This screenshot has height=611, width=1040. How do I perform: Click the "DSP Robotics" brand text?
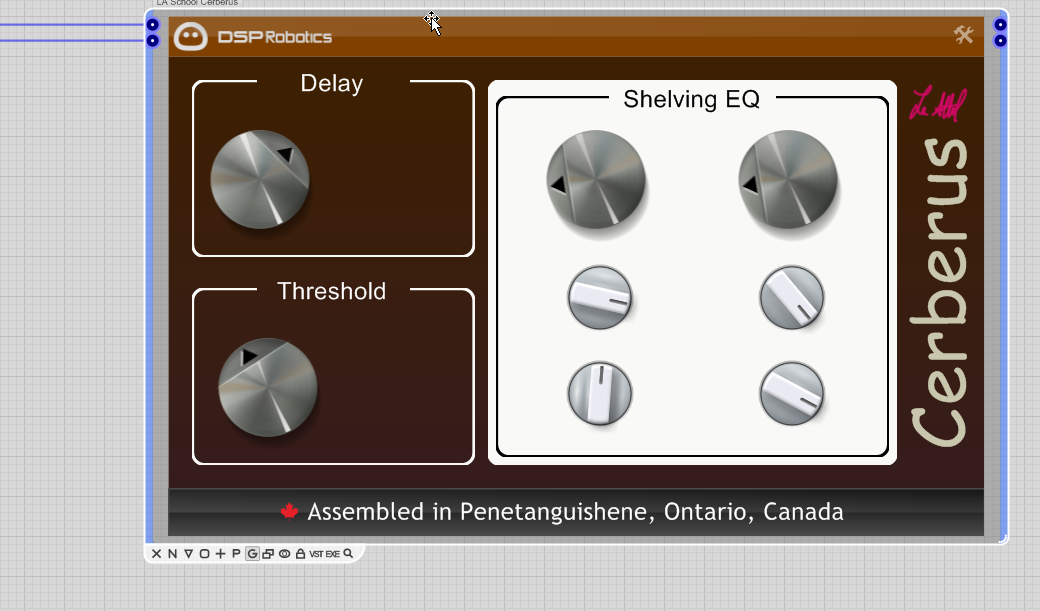(x=275, y=37)
